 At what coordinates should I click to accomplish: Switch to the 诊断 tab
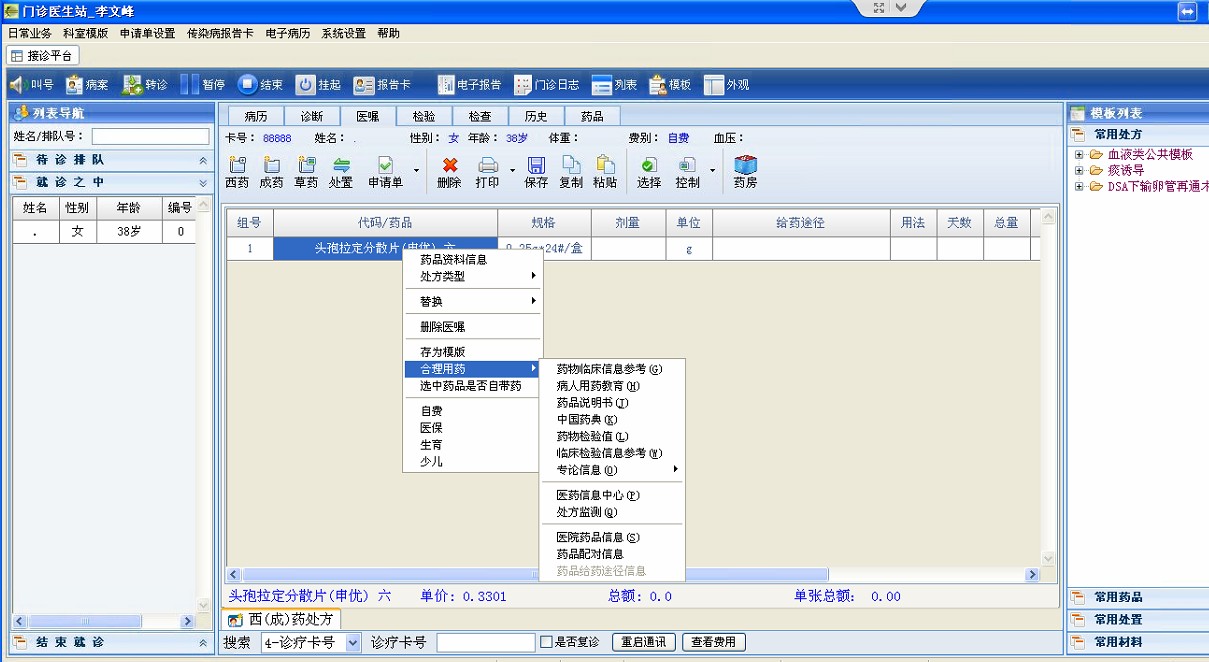312,116
